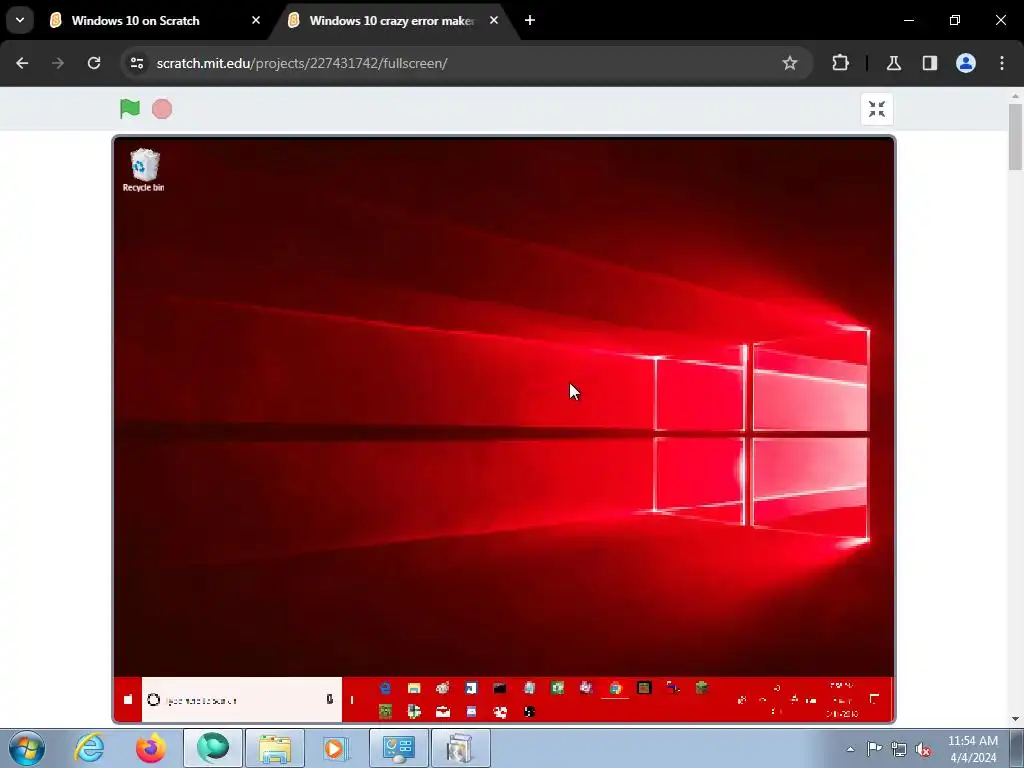The image size is (1024, 768).
Task: Open Action Center flag in system tray
Action: tap(874, 749)
